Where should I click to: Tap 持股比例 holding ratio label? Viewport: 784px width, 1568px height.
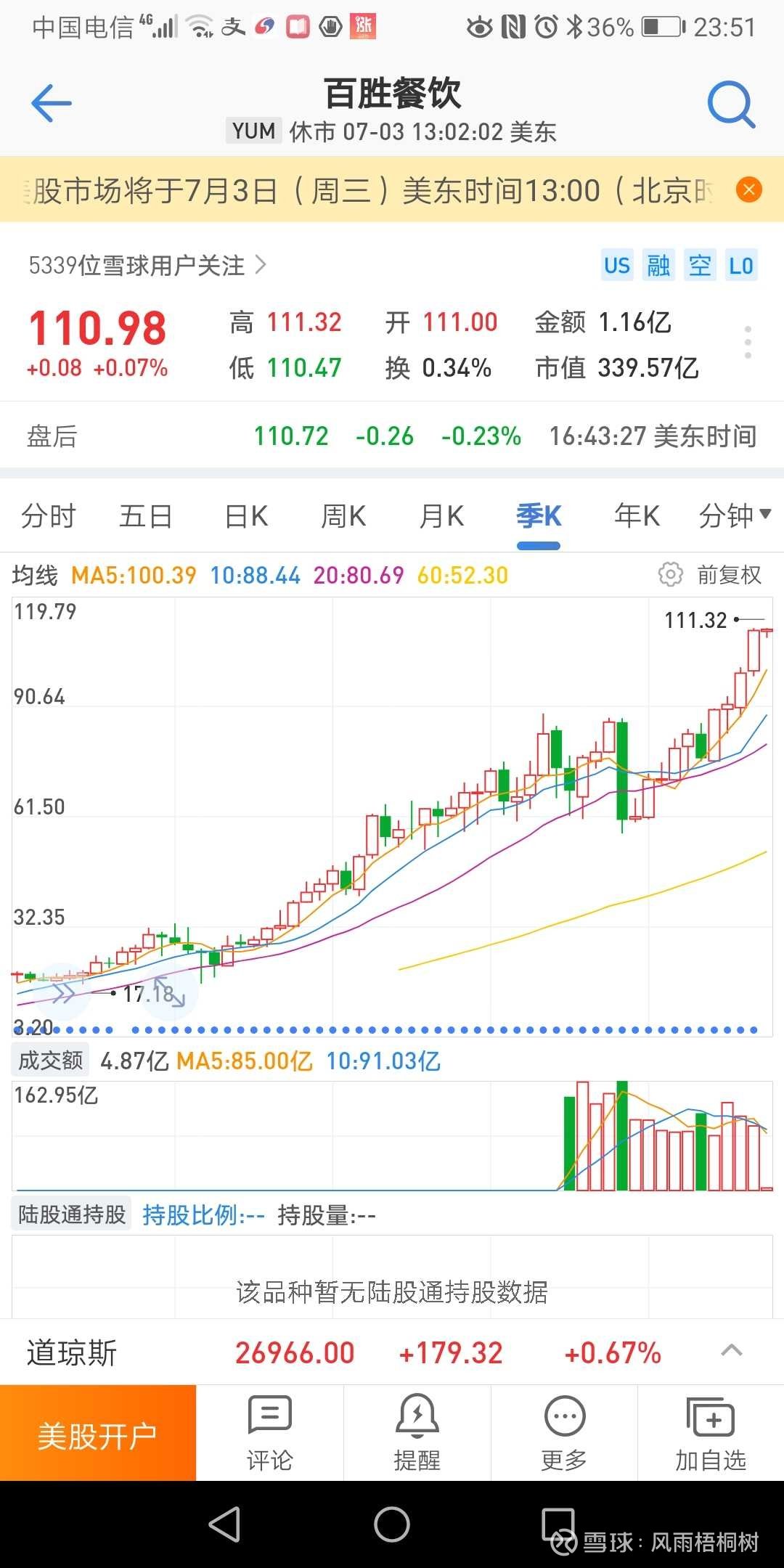[x=203, y=1214]
